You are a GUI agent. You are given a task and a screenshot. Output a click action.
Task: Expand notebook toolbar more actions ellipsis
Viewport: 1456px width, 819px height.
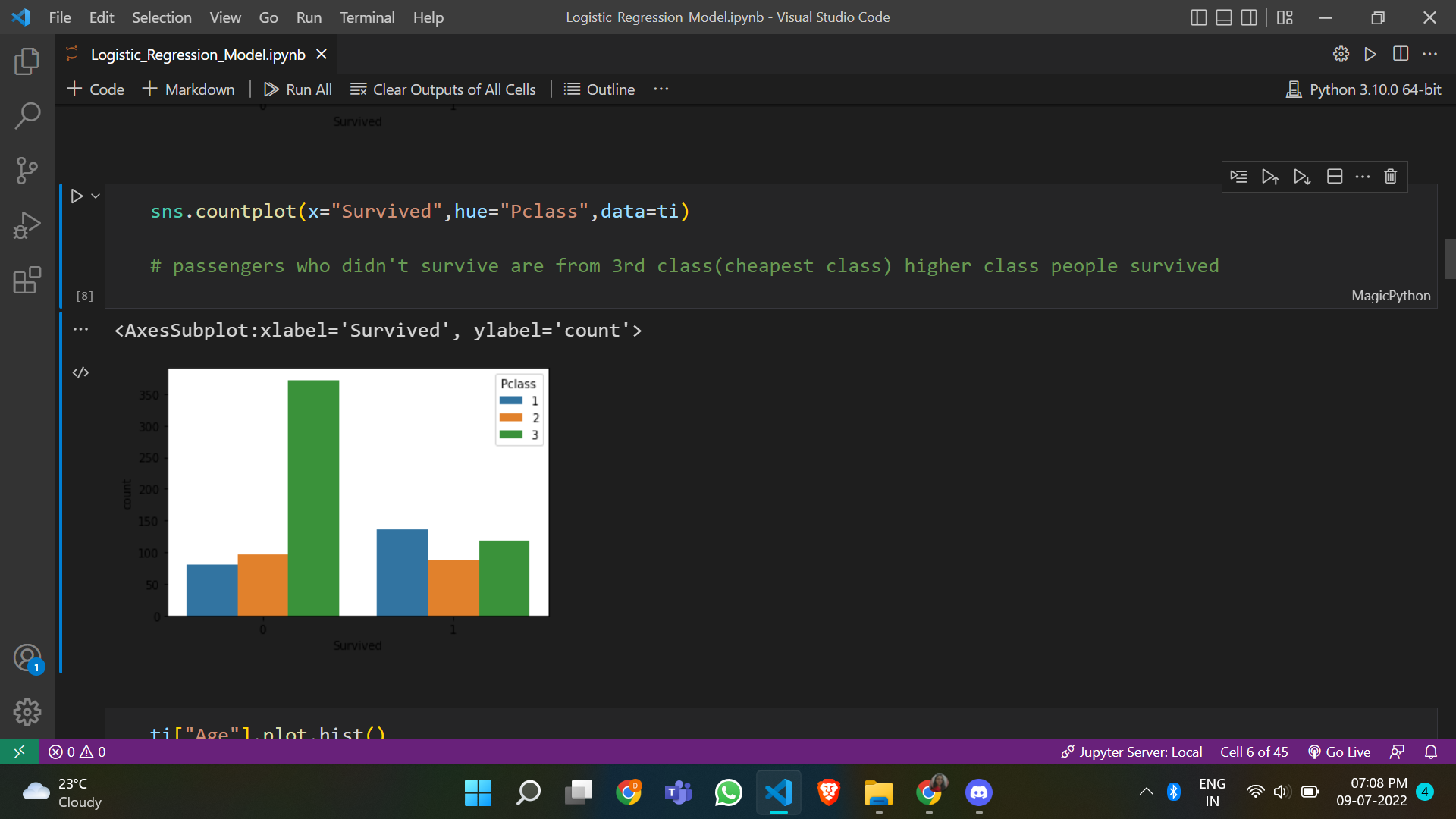click(661, 89)
